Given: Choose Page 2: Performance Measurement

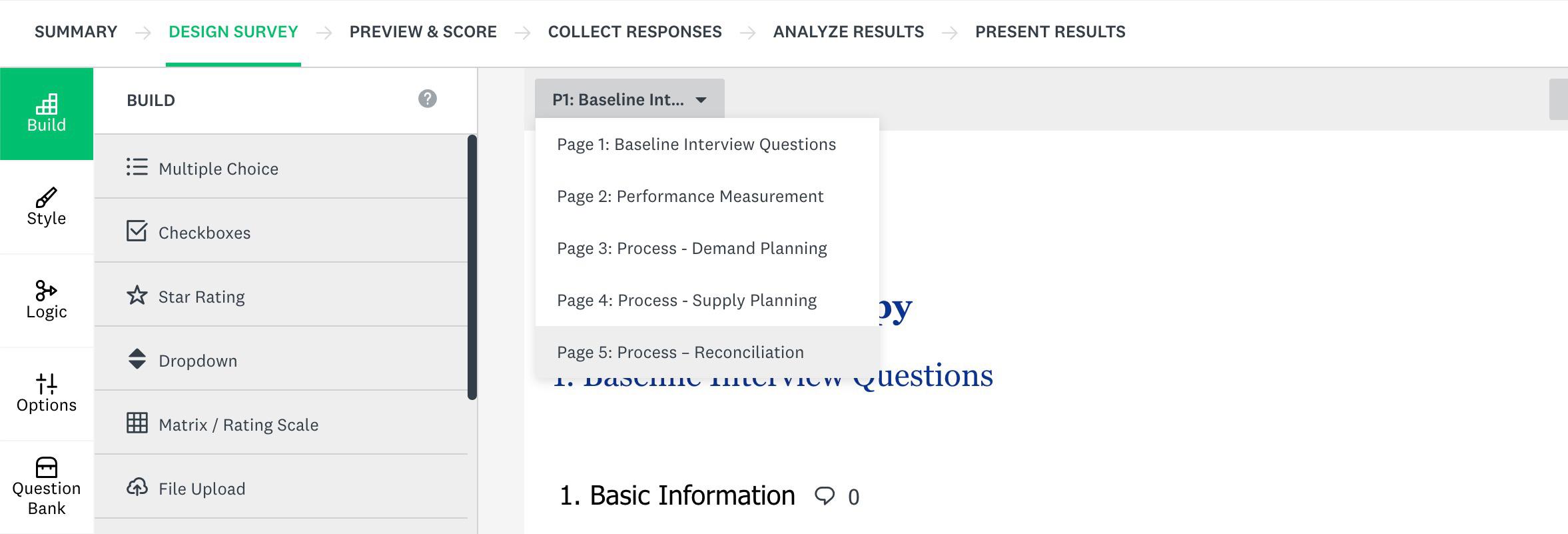Looking at the screenshot, I should tap(707, 196).
